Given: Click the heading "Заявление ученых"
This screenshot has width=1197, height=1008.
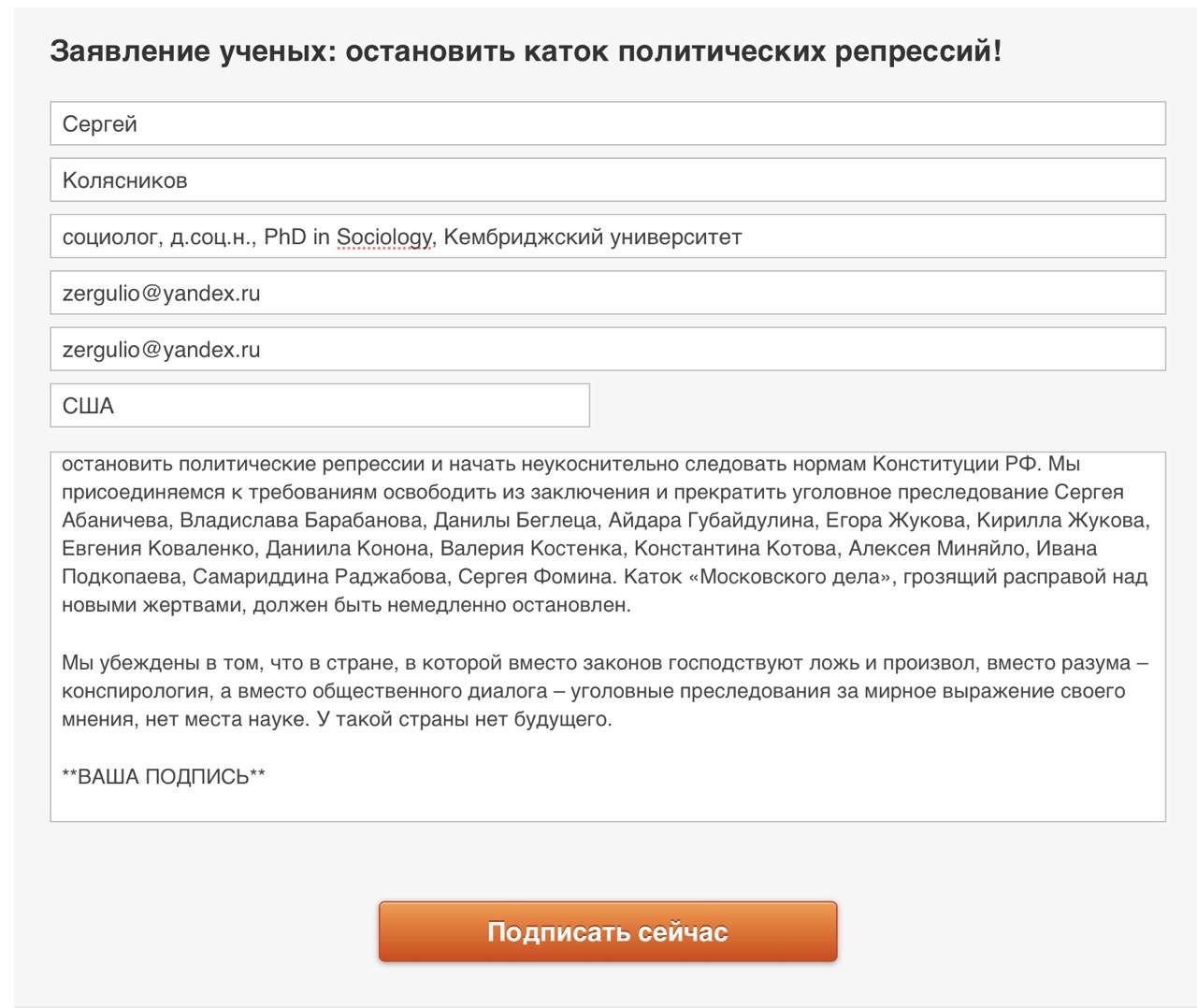Looking at the screenshot, I should [187, 51].
